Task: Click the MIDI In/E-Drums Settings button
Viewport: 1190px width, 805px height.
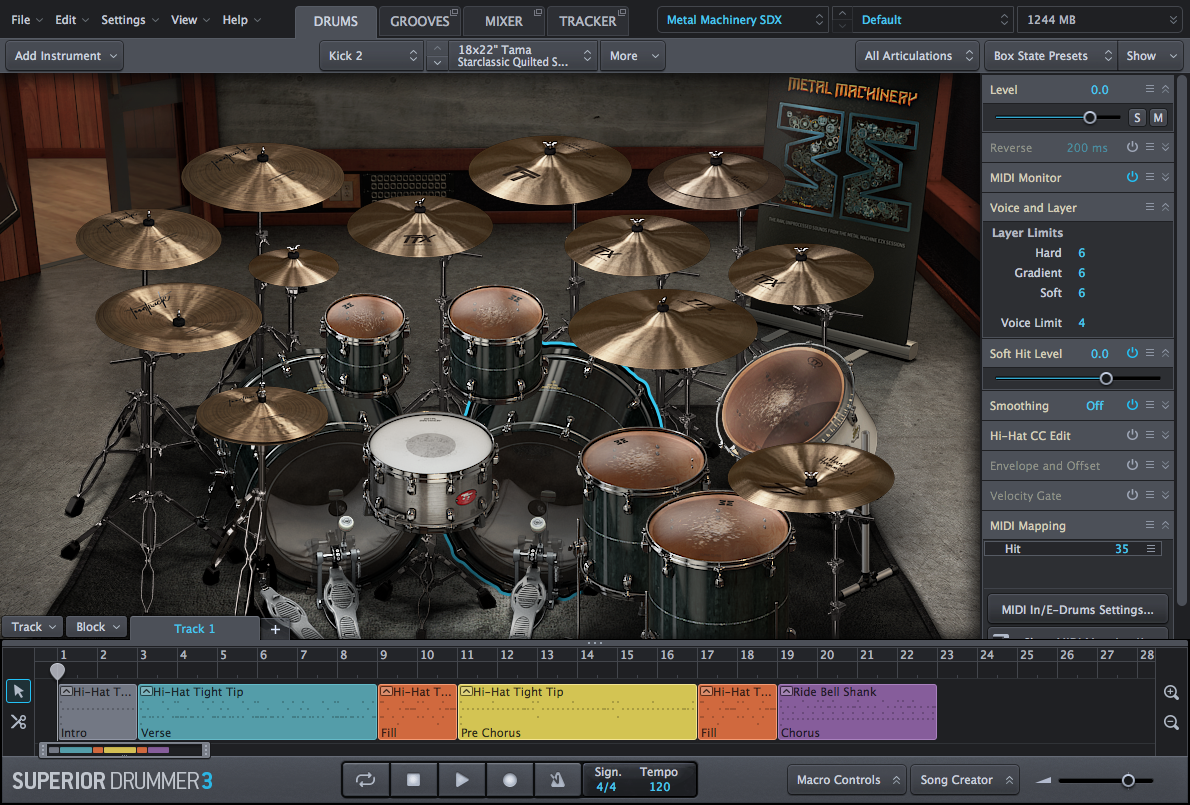Action: pos(1077,608)
